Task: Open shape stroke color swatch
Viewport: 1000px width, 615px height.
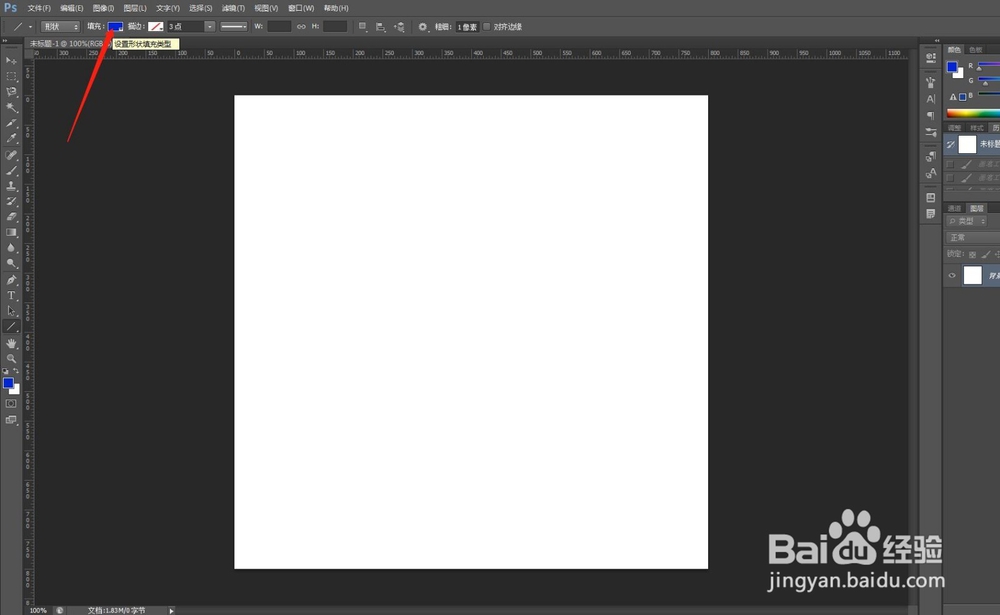Action: point(156,27)
